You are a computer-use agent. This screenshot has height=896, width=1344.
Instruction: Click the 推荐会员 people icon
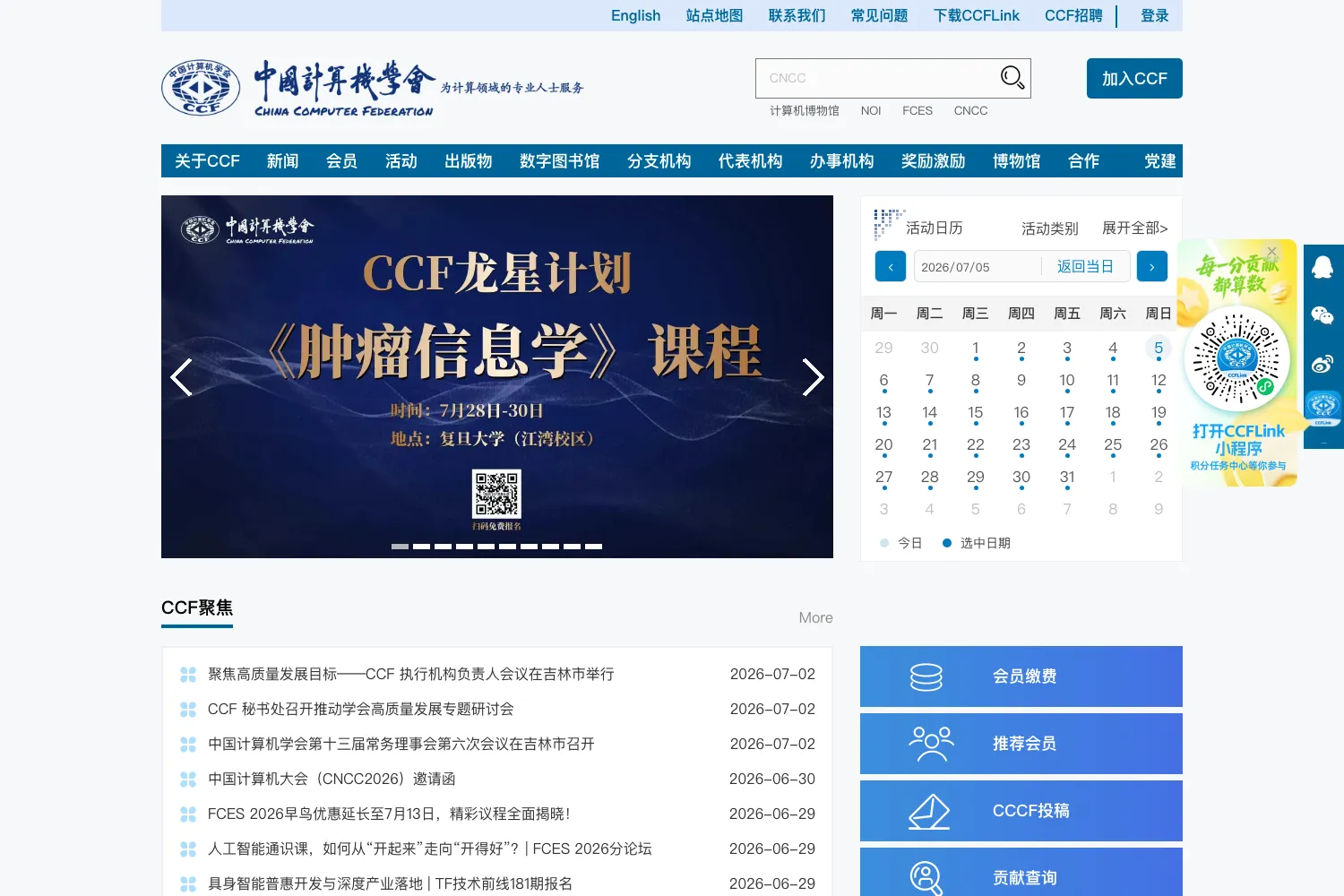[931, 744]
